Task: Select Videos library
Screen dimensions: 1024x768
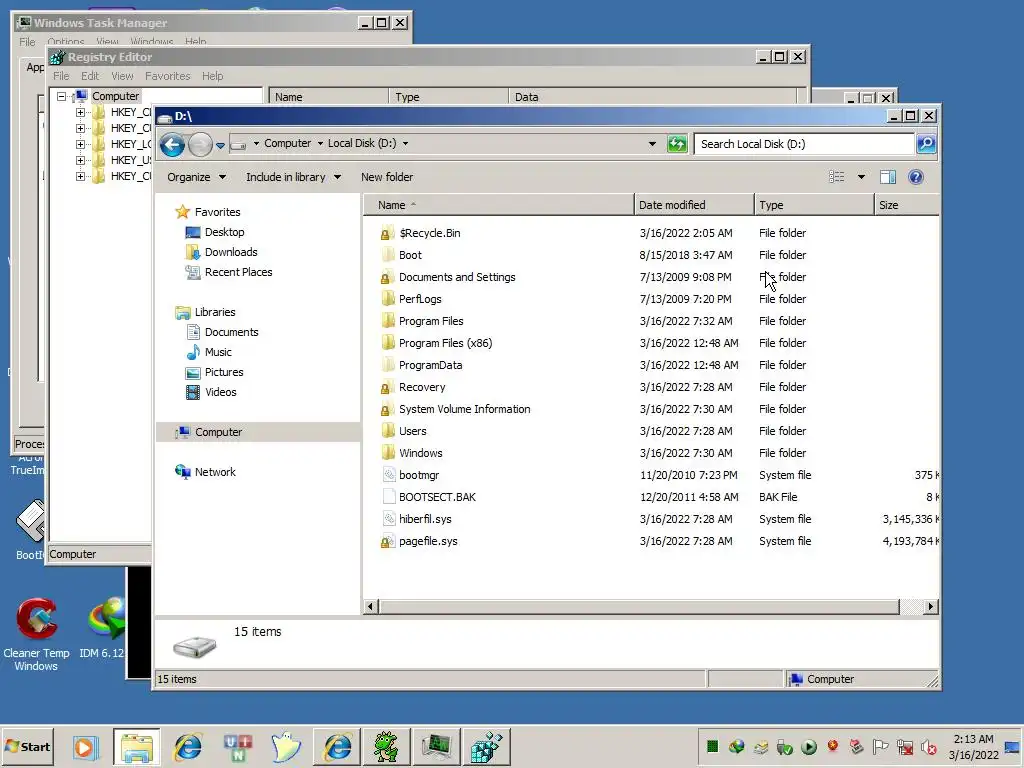Action: click(x=221, y=392)
